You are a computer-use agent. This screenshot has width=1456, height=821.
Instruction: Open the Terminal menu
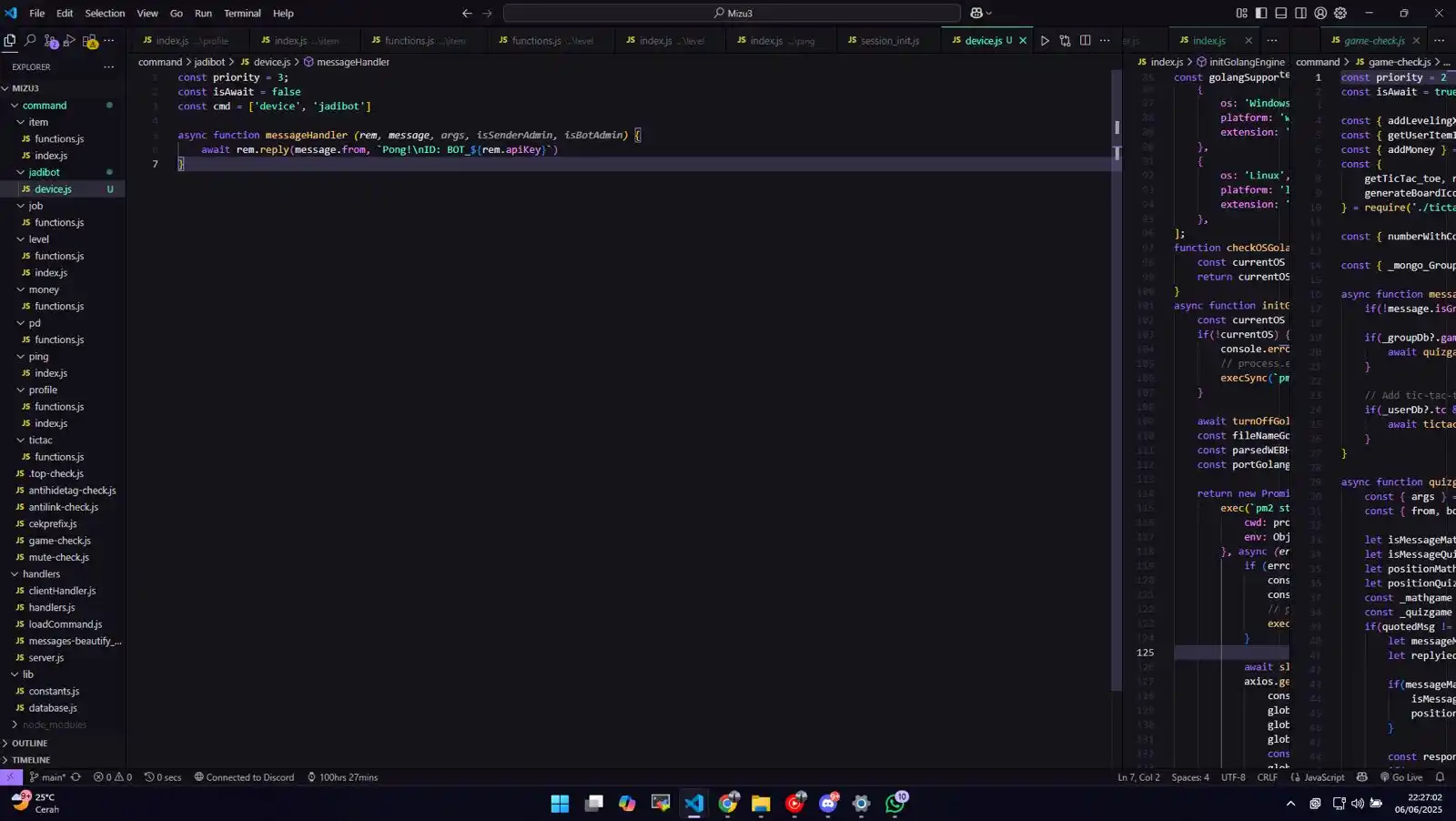pos(242,14)
